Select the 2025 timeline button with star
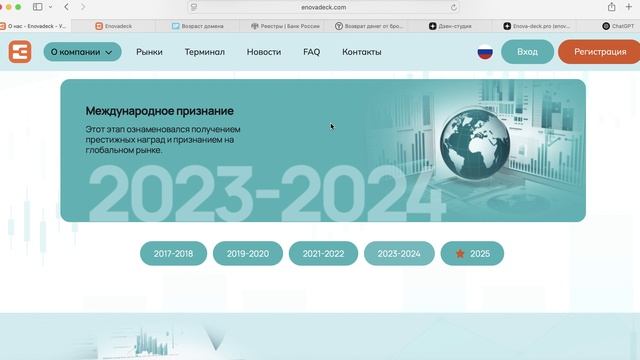 pos(472,253)
